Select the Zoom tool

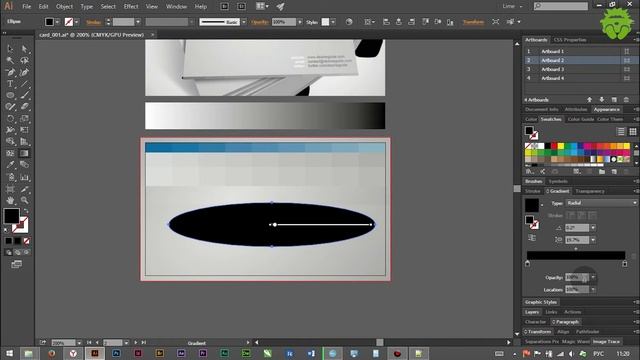pos(24,200)
